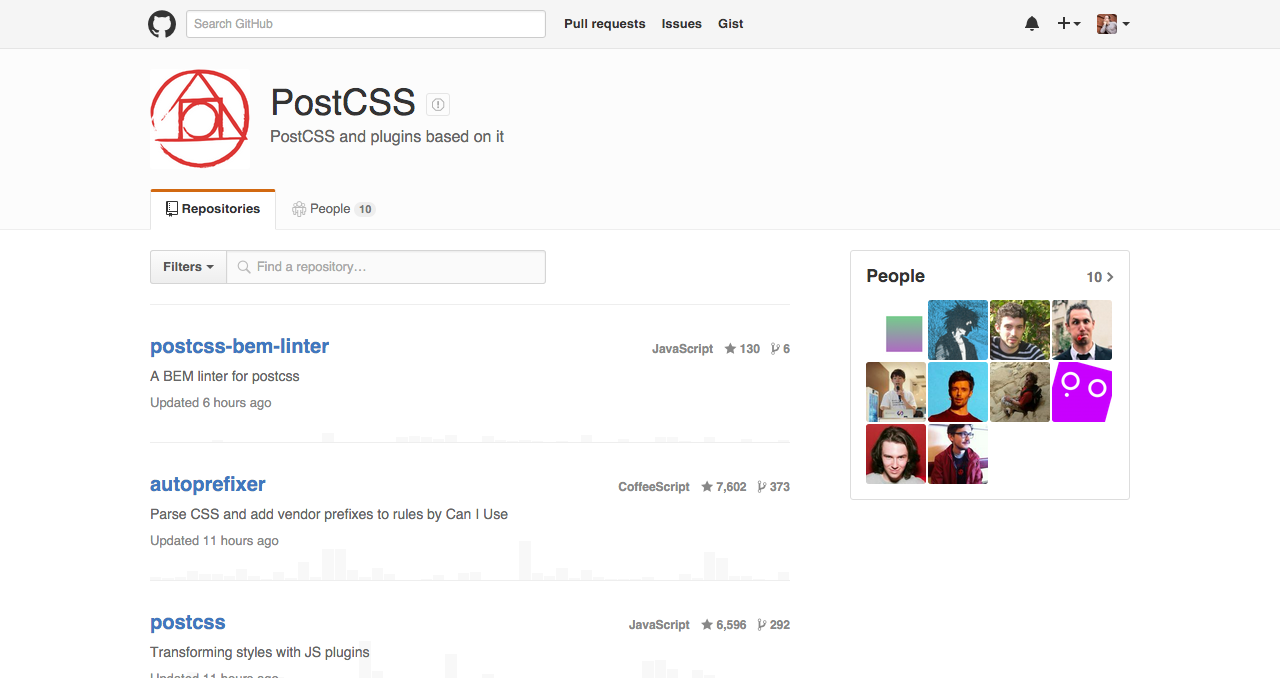Open the man in suit avatar
Image resolution: width=1280 pixels, height=678 pixels.
pyautogui.click(x=1082, y=330)
